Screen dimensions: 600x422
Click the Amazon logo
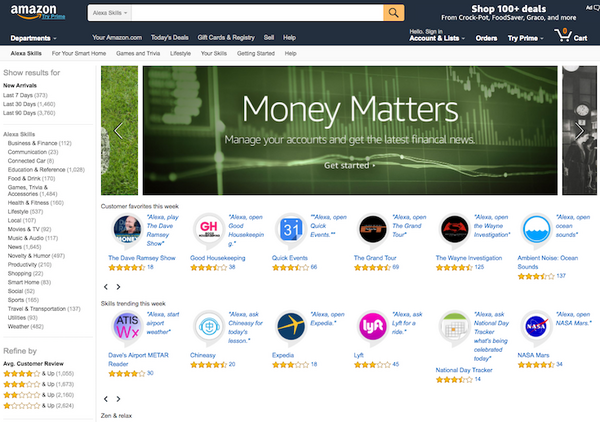point(33,10)
